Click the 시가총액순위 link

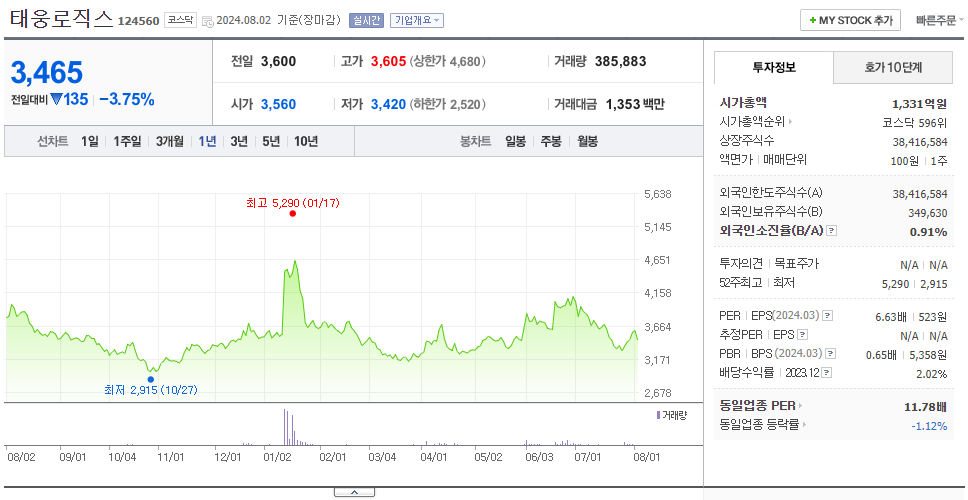[x=753, y=122]
